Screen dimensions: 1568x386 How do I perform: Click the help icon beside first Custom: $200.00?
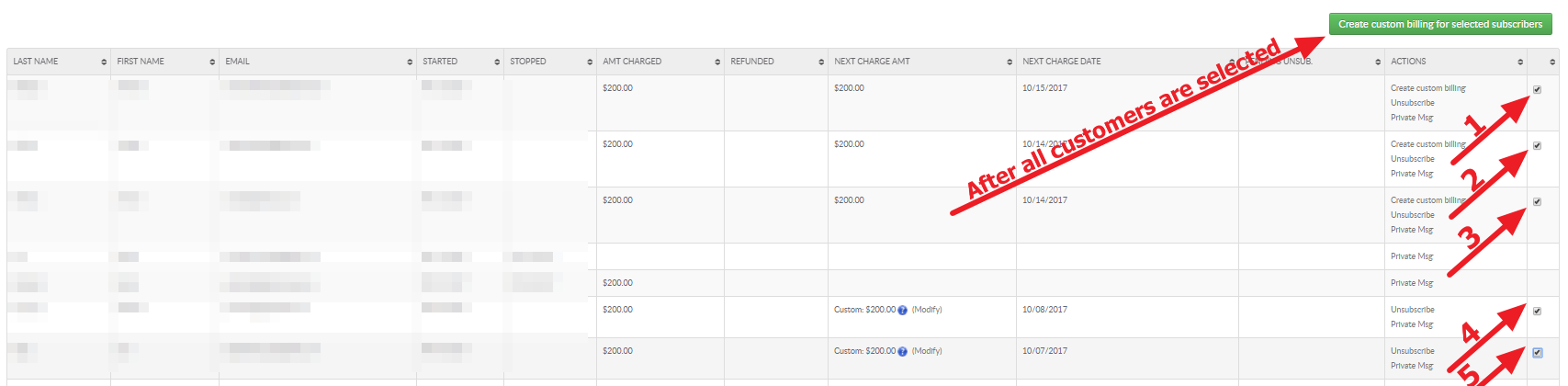tap(902, 311)
